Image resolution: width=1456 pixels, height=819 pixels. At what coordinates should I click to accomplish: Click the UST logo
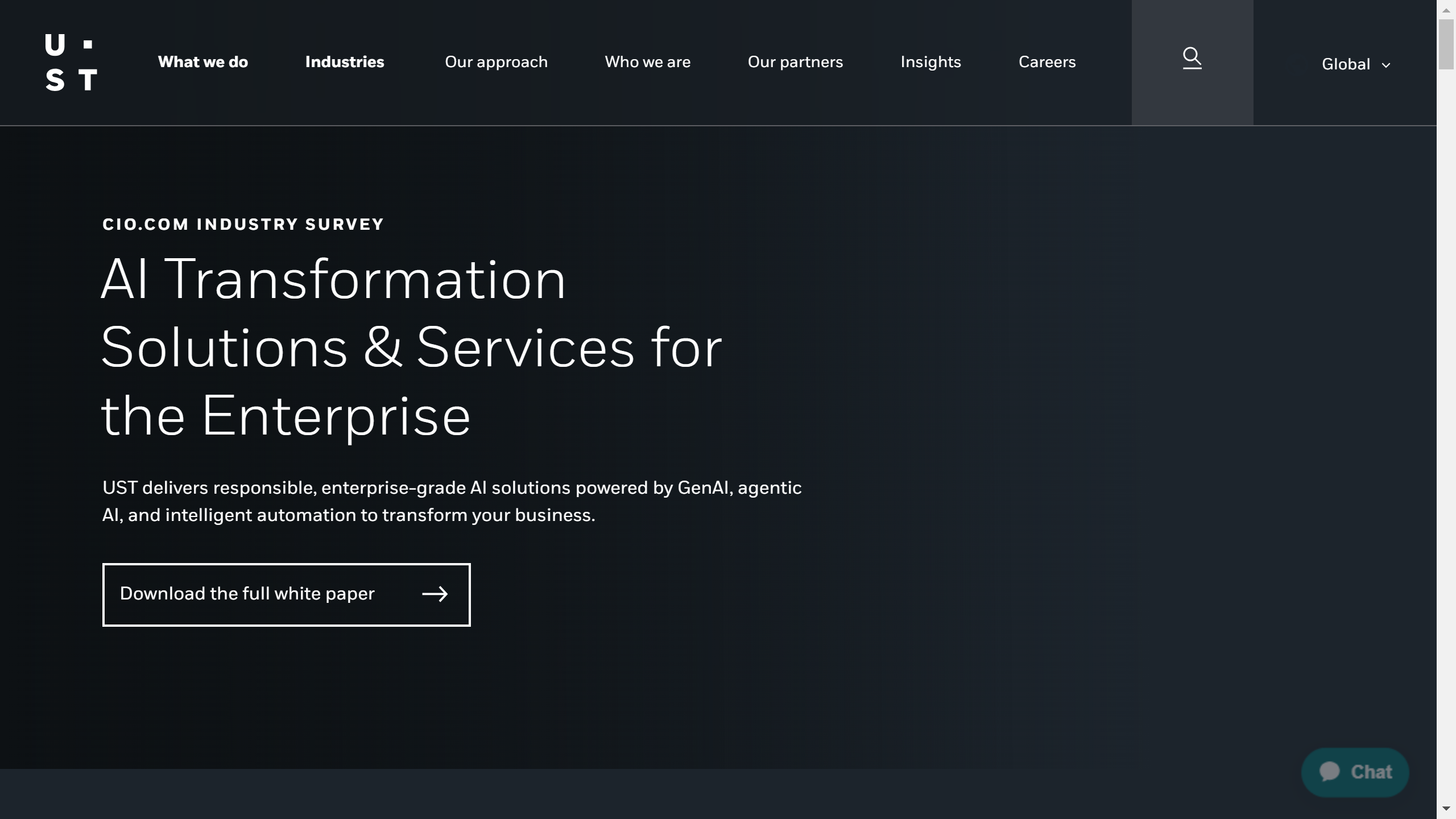[x=71, y=62]
